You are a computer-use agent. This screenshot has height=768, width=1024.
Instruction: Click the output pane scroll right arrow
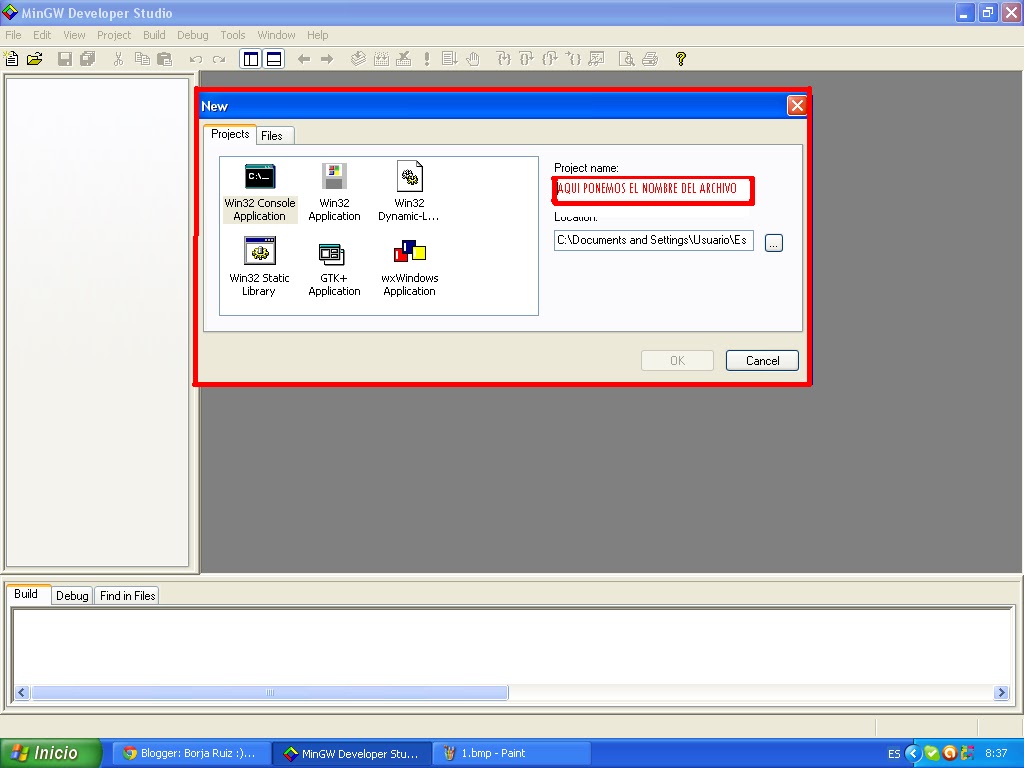coord(1001,692)
